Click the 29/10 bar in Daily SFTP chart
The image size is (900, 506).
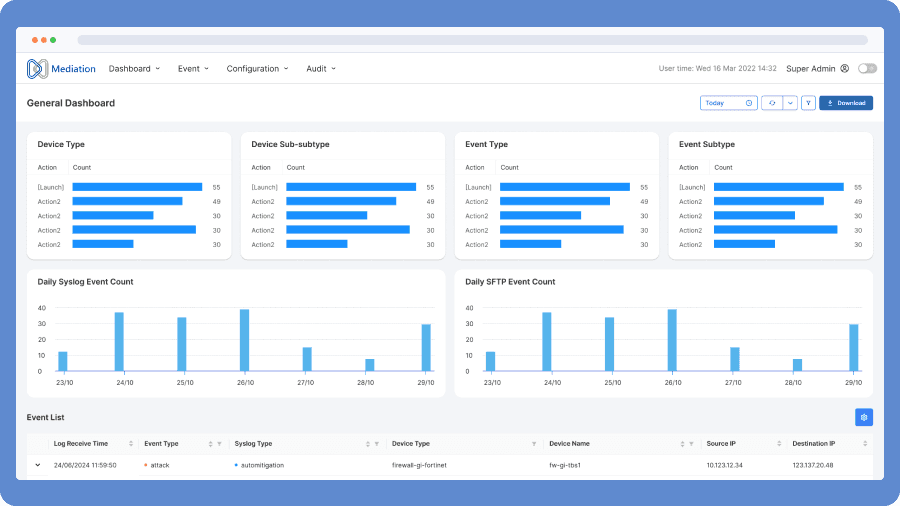point(854,348)
